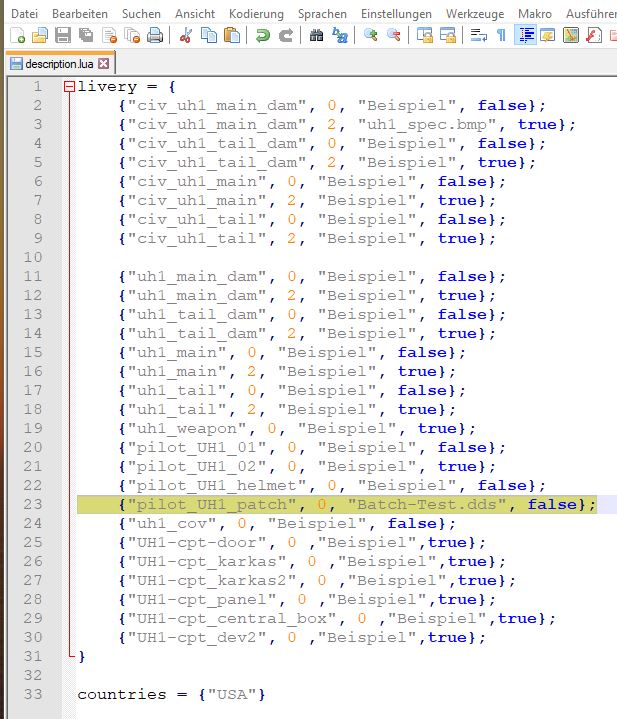Click "uh1_spec.bmp" string on line 3

tap(427, 124)
